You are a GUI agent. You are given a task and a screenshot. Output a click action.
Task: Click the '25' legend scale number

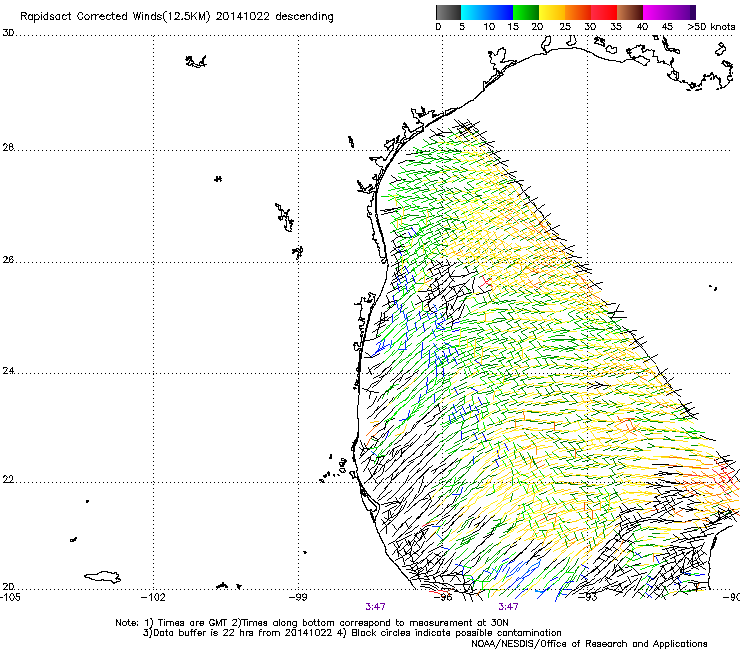[x=565, y=27]
